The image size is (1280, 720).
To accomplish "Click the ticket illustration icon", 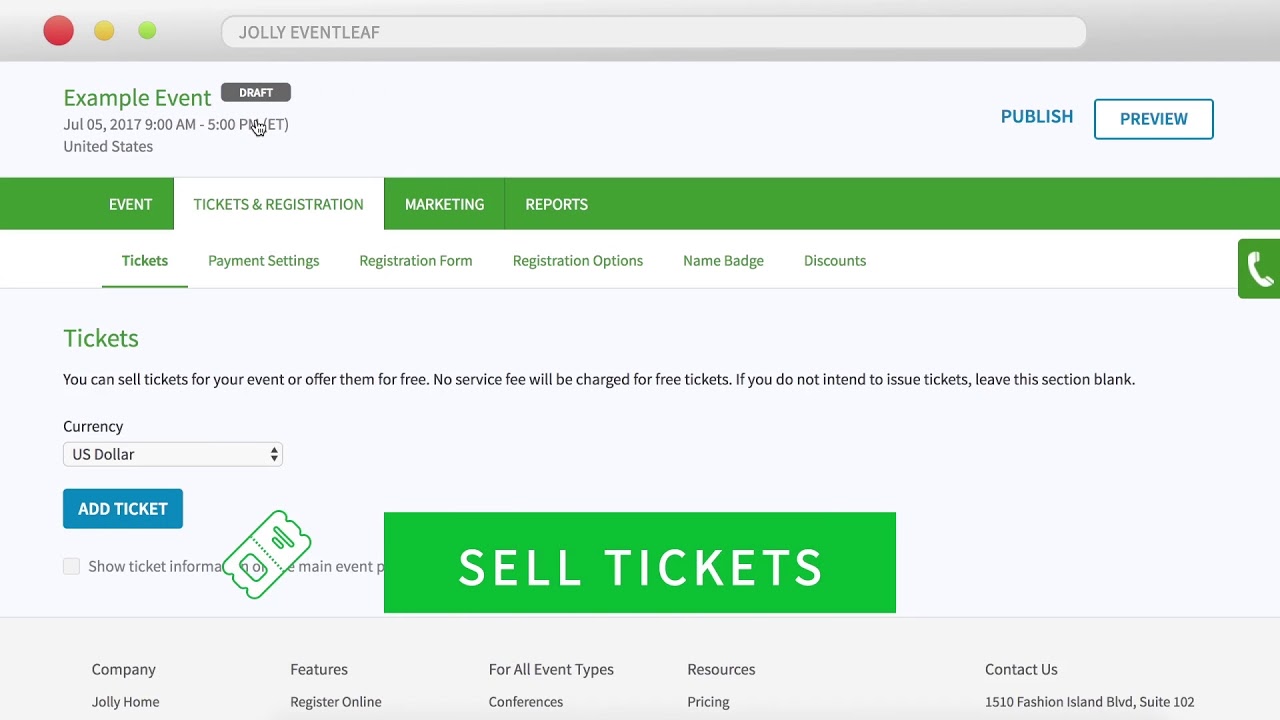I will tap(267, 554).
